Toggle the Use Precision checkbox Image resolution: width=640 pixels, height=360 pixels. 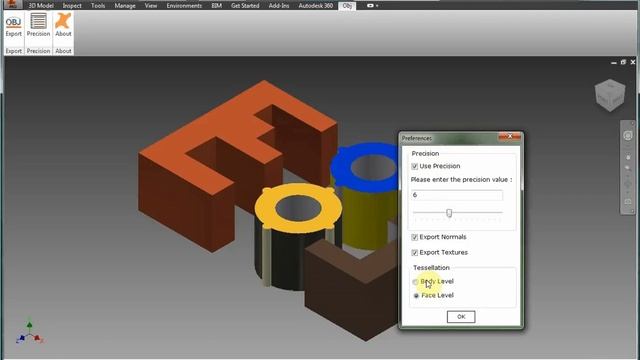tap(415, 166)
